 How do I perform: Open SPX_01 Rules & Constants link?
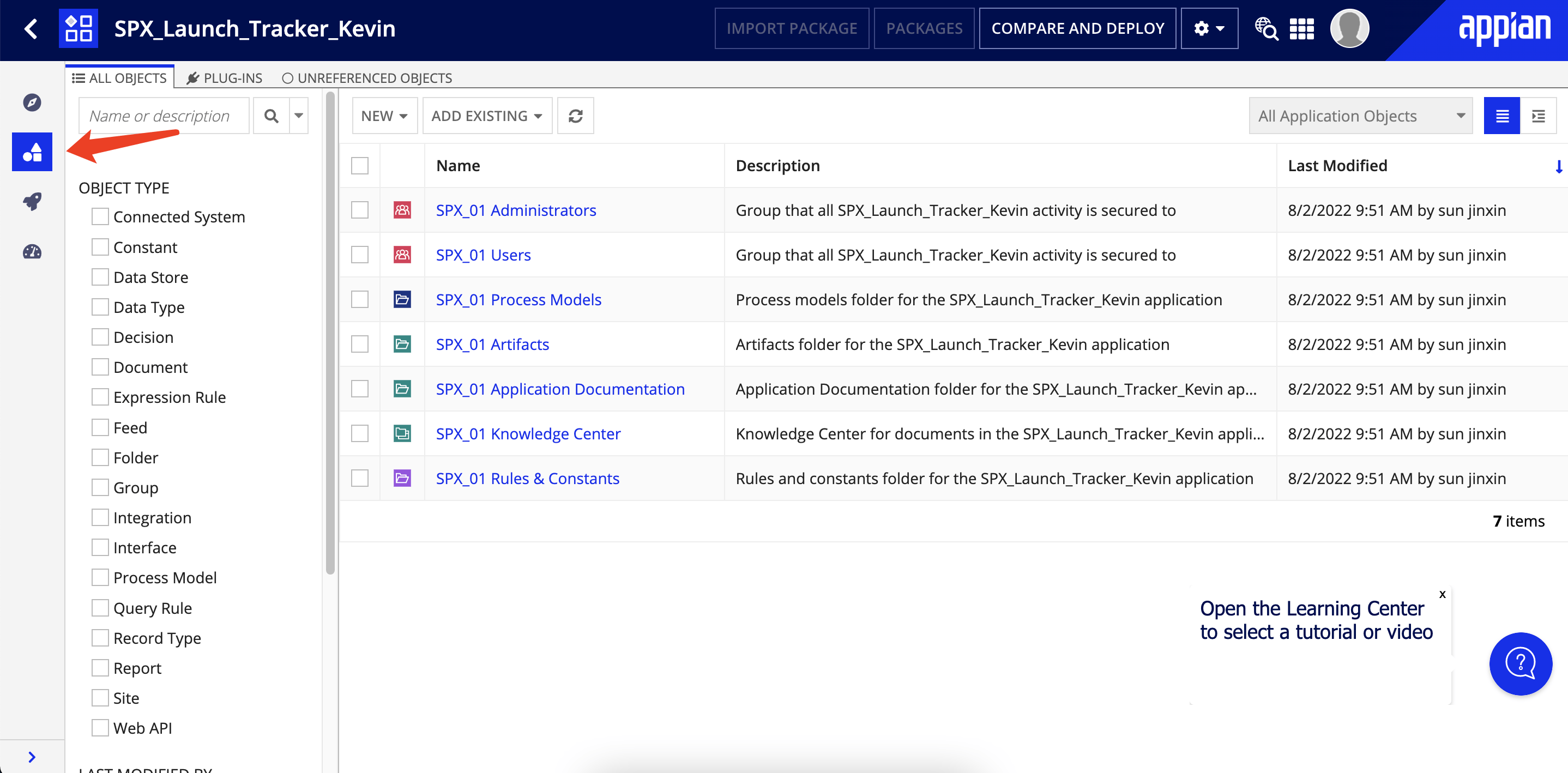528,479
